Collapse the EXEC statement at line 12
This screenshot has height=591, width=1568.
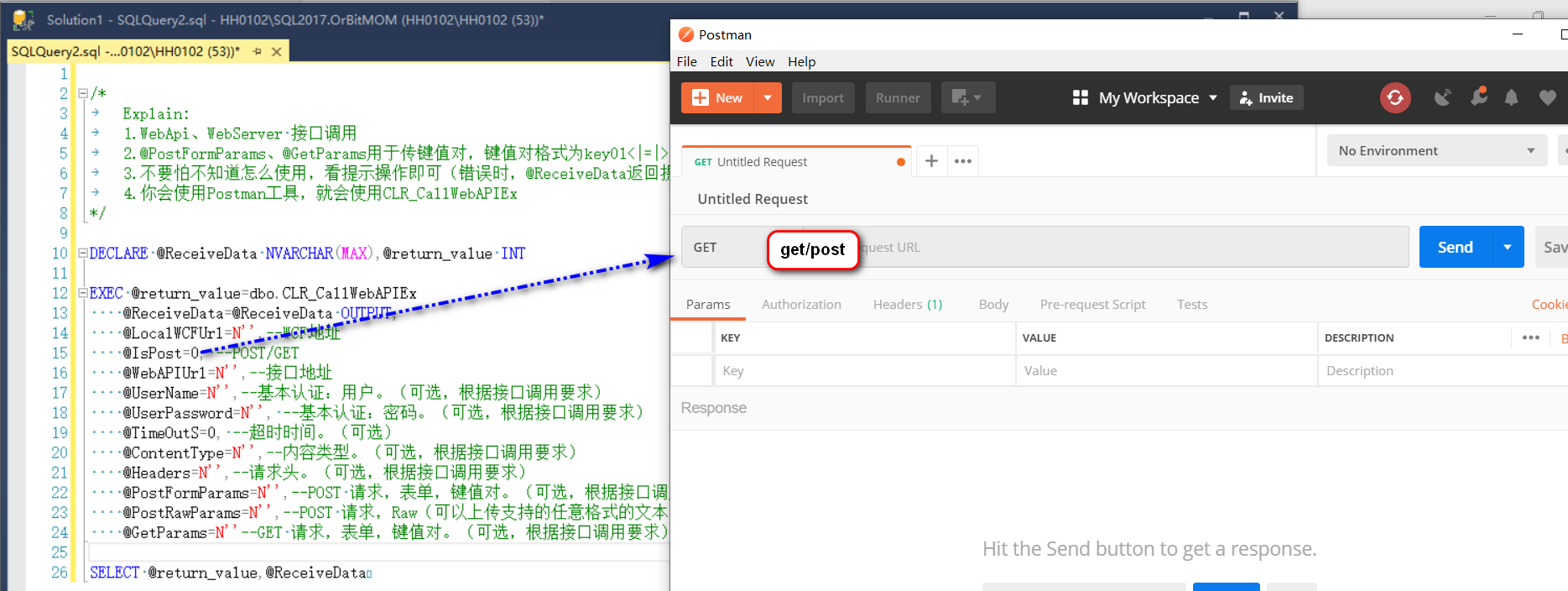pos(82,293)
